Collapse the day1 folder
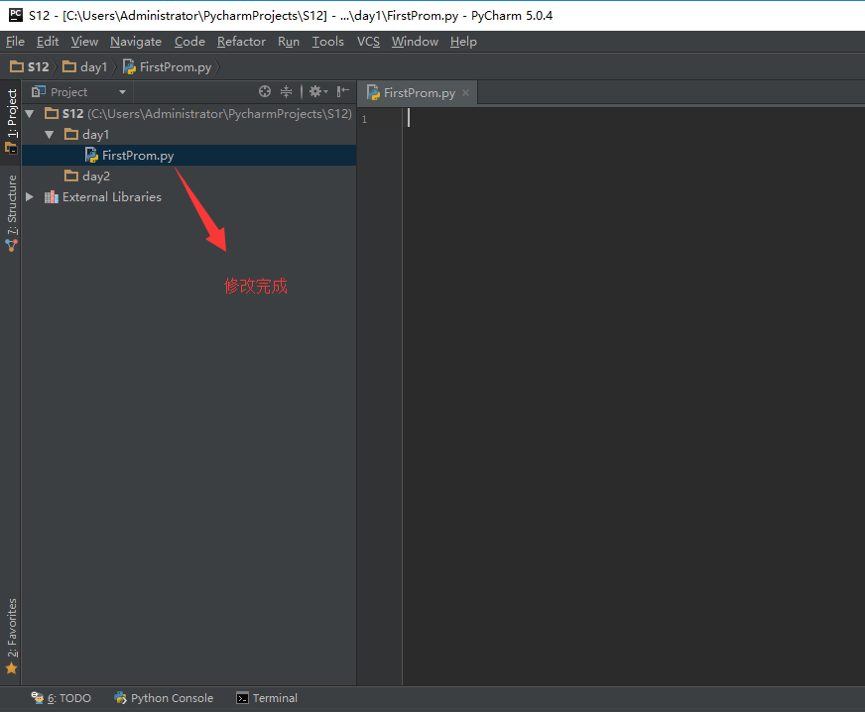The width and height of the screenshot is (865, 712). pyautogui.click(x=50, y=135)
